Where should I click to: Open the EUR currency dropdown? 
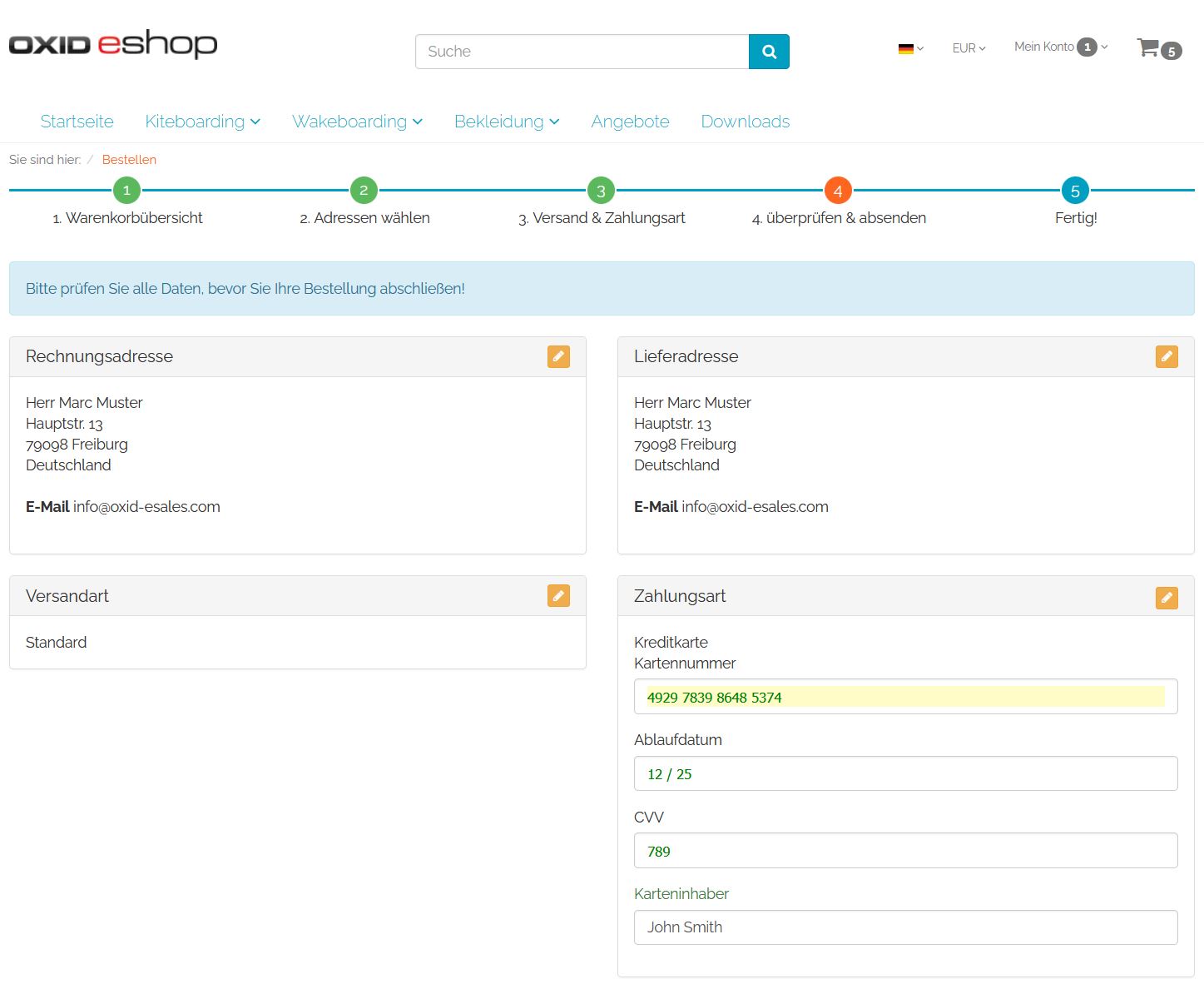click(969, 48)
